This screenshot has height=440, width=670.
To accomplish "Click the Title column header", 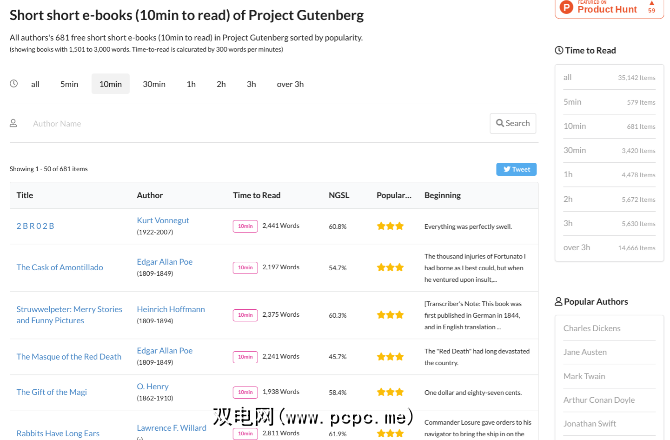I will click(25, 195).
